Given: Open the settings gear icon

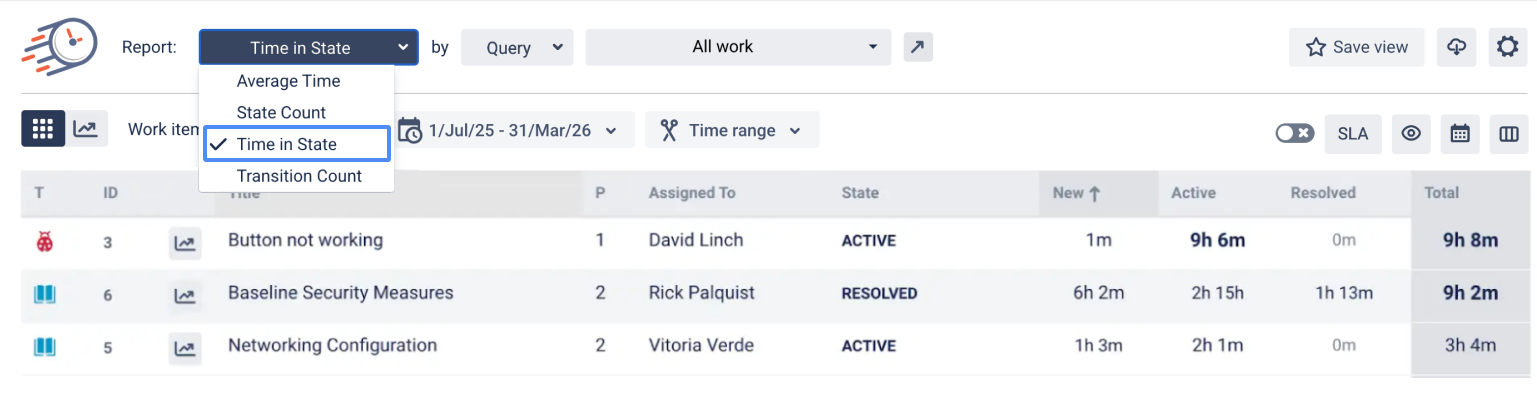Looking at the screenshot, I should tap(1507, 47).
